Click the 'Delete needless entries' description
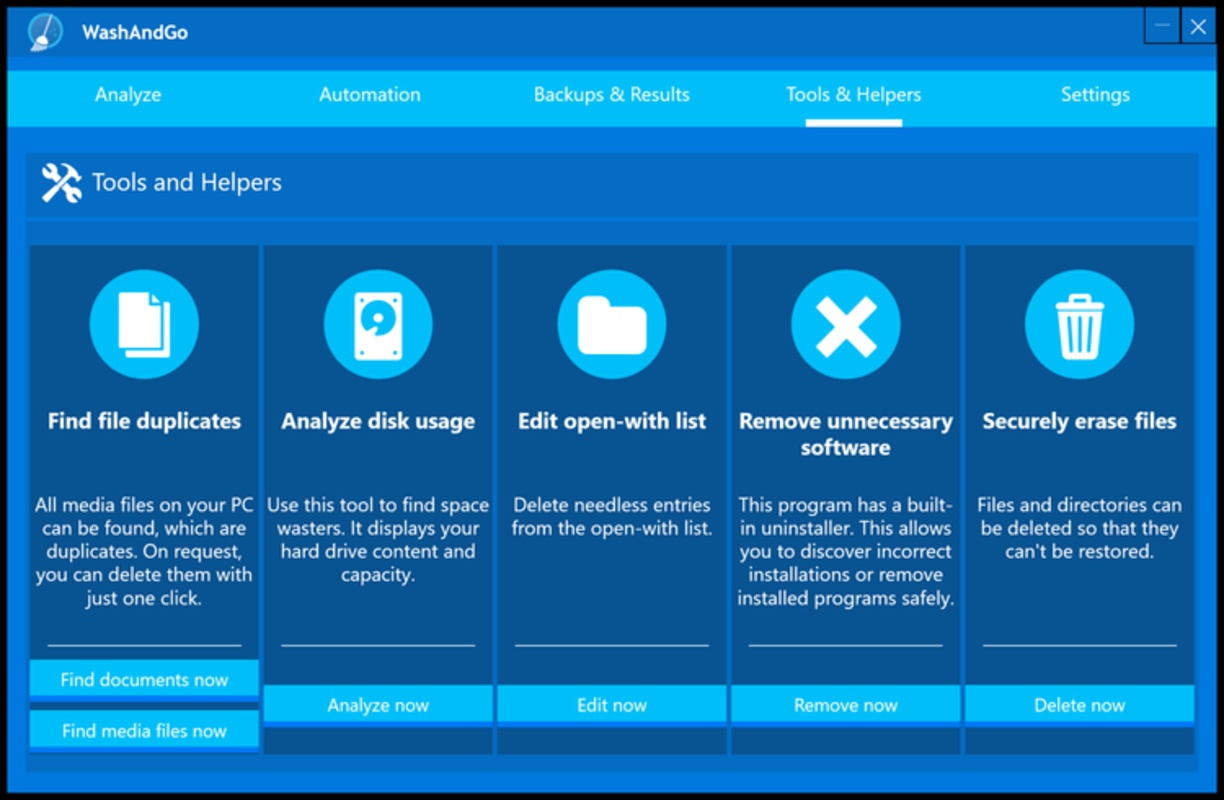This screenshot has width=1224, height=800. [x=612, y=517]
